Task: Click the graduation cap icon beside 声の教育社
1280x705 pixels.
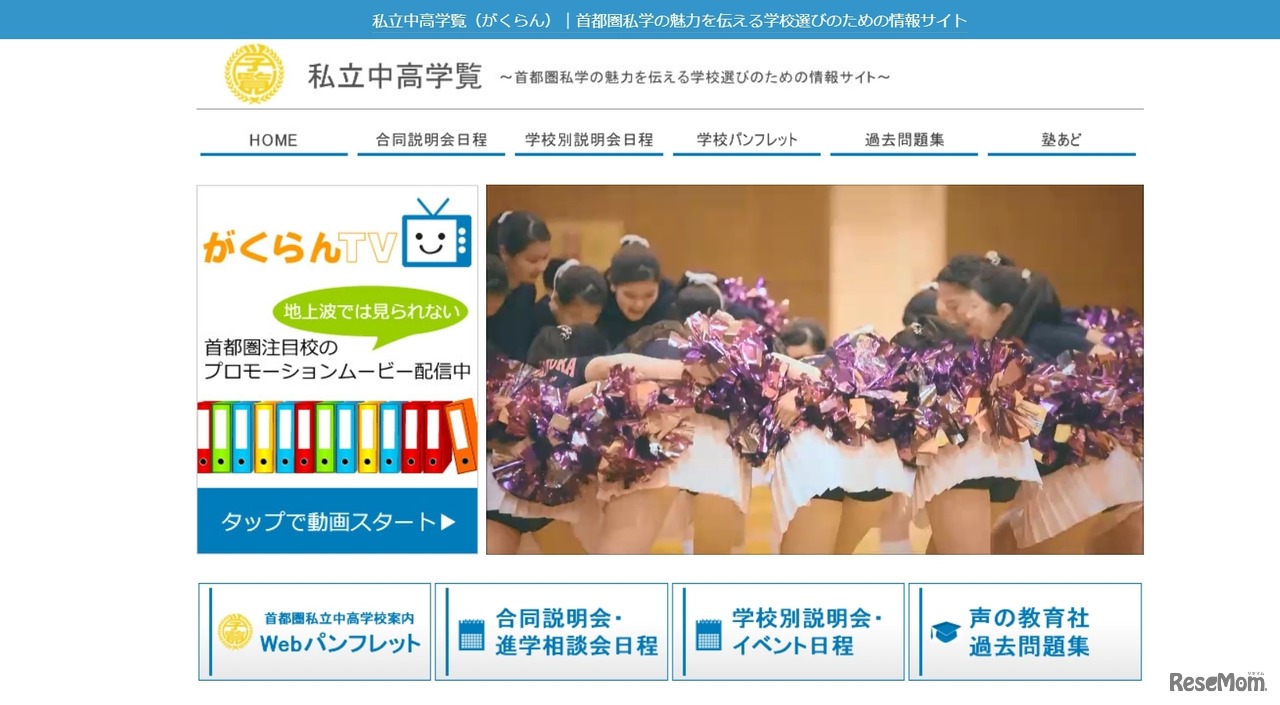Action: pos(945,632)
